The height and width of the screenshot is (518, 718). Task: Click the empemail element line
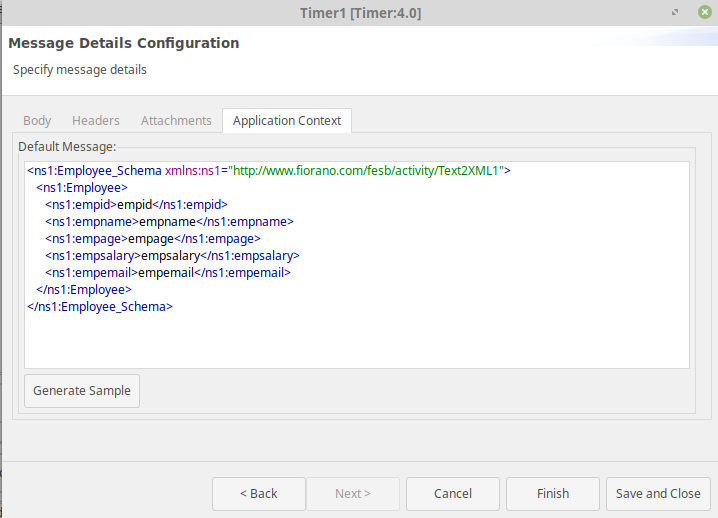point(168,273)
